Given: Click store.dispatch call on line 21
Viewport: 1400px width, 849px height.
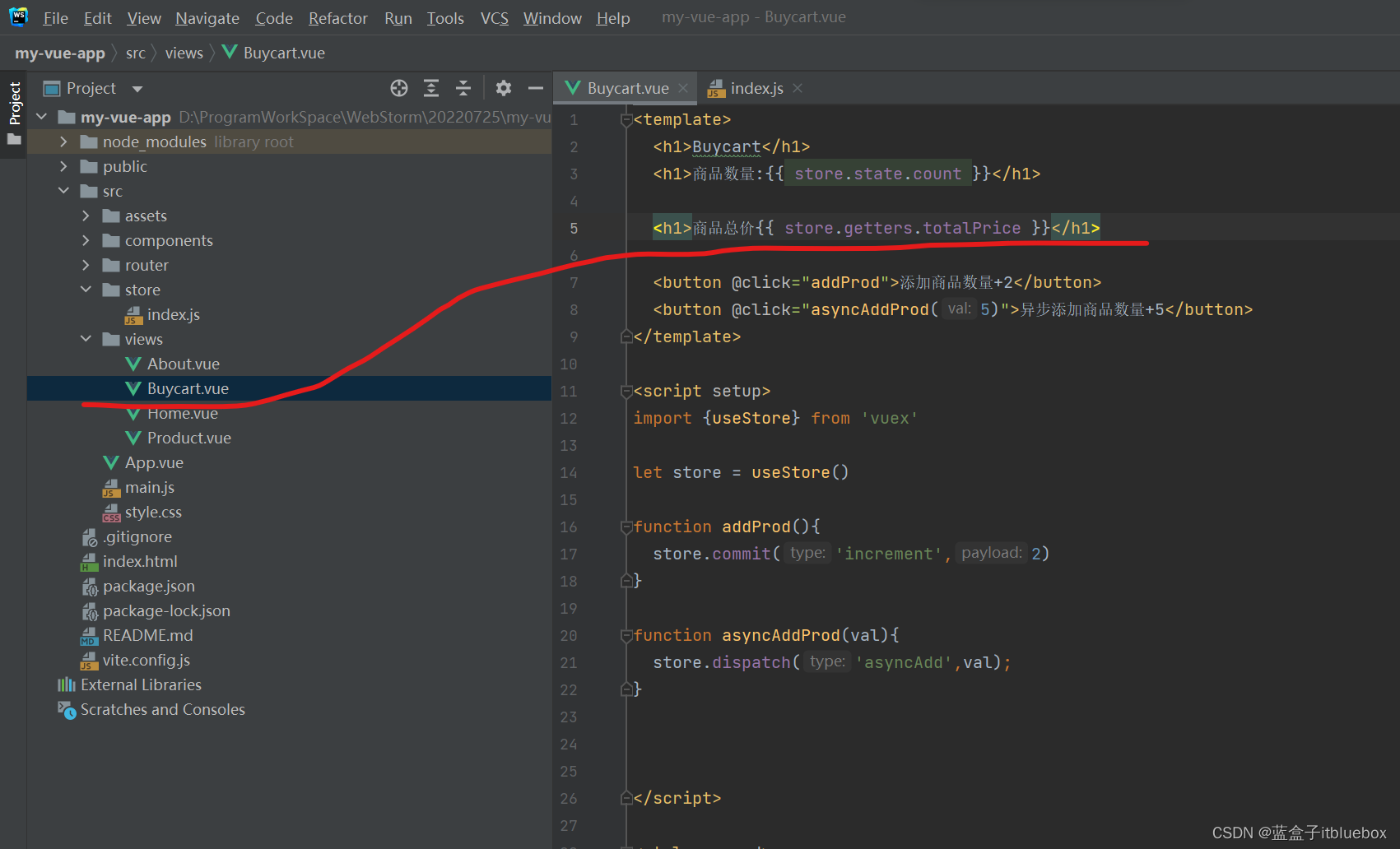Looking at the screenshot, I should (721, 662).
